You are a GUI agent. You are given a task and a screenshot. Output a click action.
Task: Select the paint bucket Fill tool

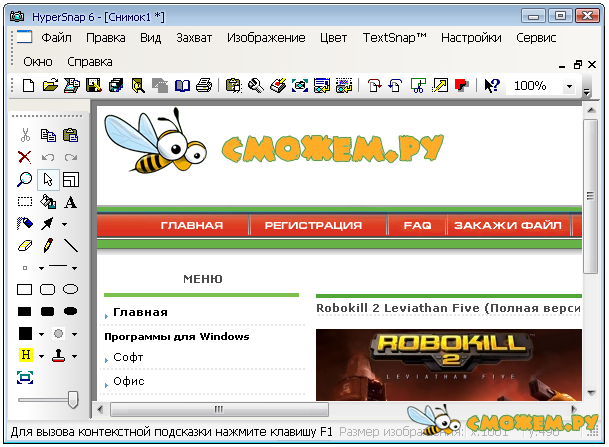[x=48, y=202]
